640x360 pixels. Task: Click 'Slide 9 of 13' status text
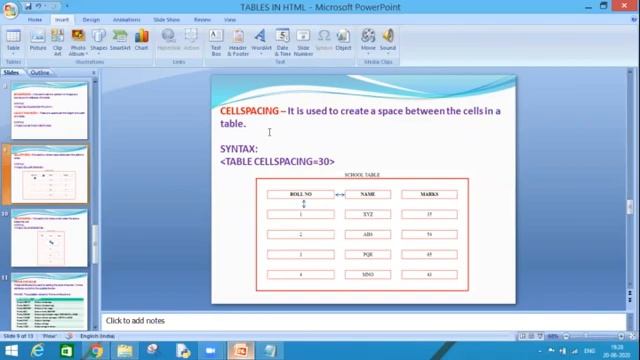coord(18,336)
